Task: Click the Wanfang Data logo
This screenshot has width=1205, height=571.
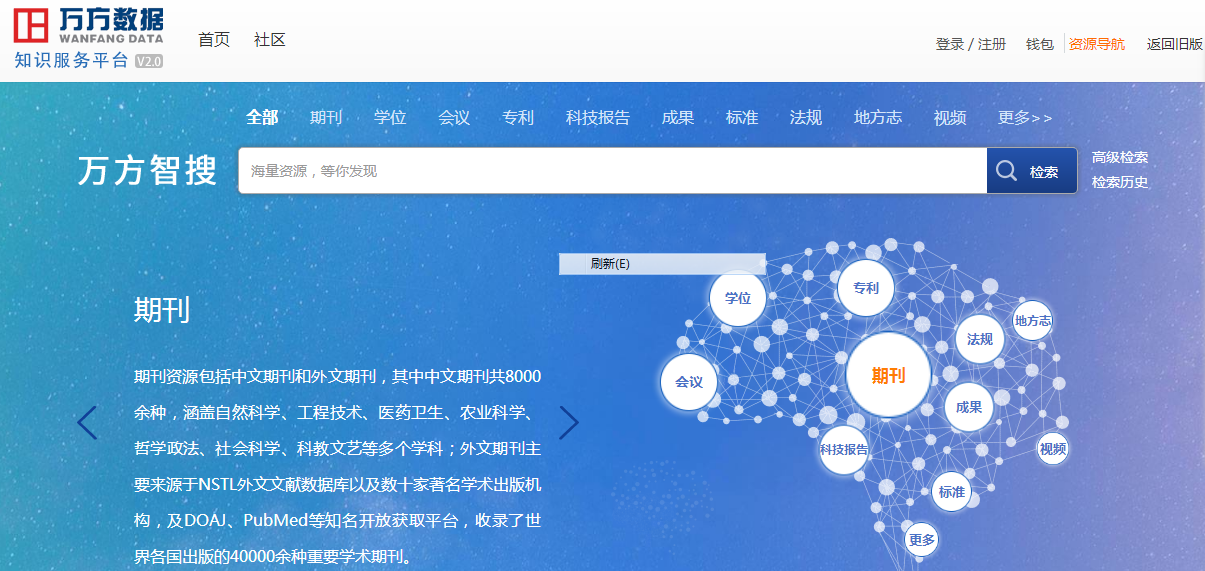Action: pyautogui.click(x=88, y=37)
